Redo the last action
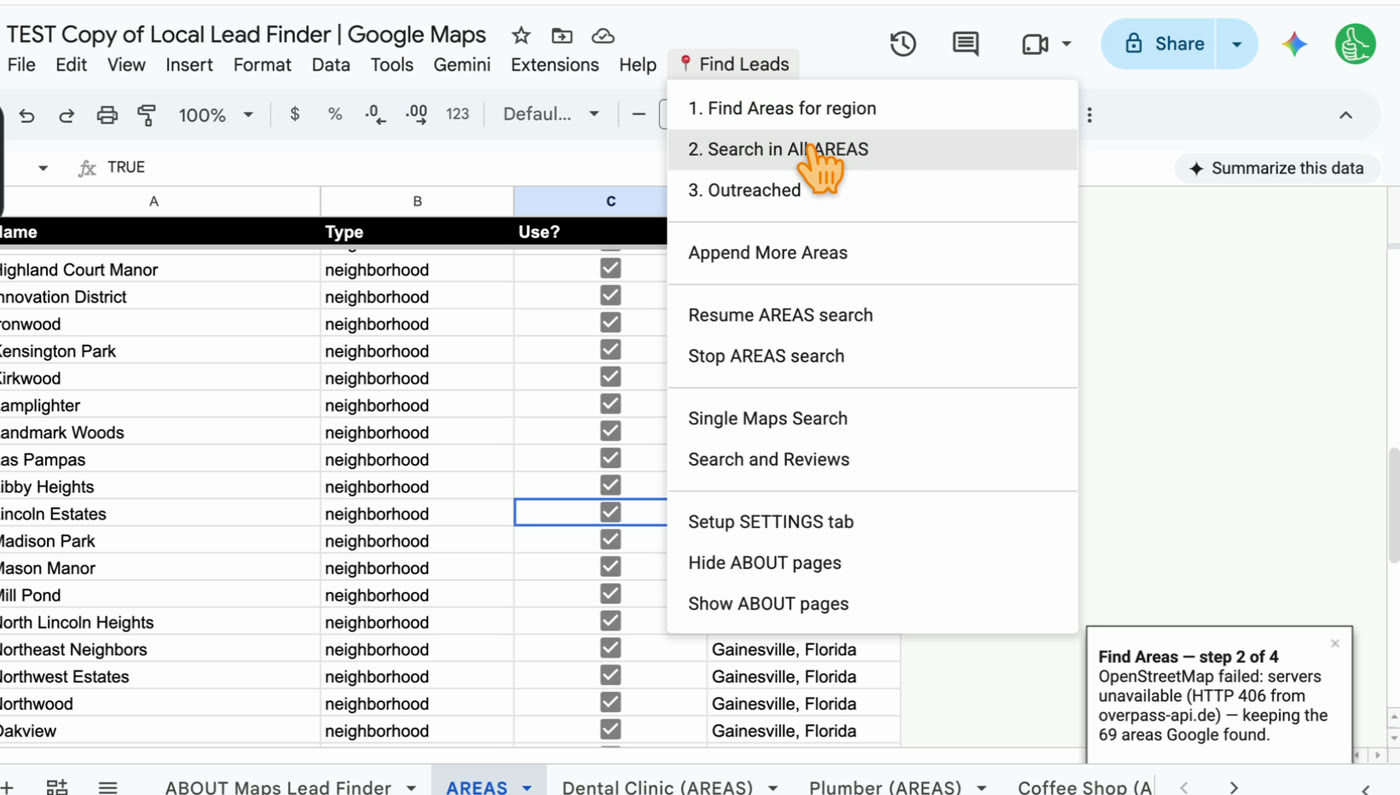 click(66, 115)
